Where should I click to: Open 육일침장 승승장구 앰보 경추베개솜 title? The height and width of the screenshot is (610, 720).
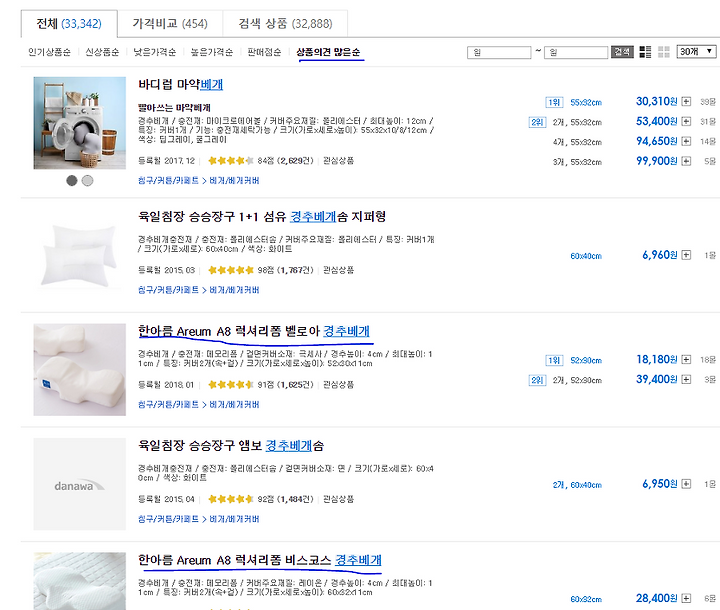pyautogui.click(x=231, y=446)
